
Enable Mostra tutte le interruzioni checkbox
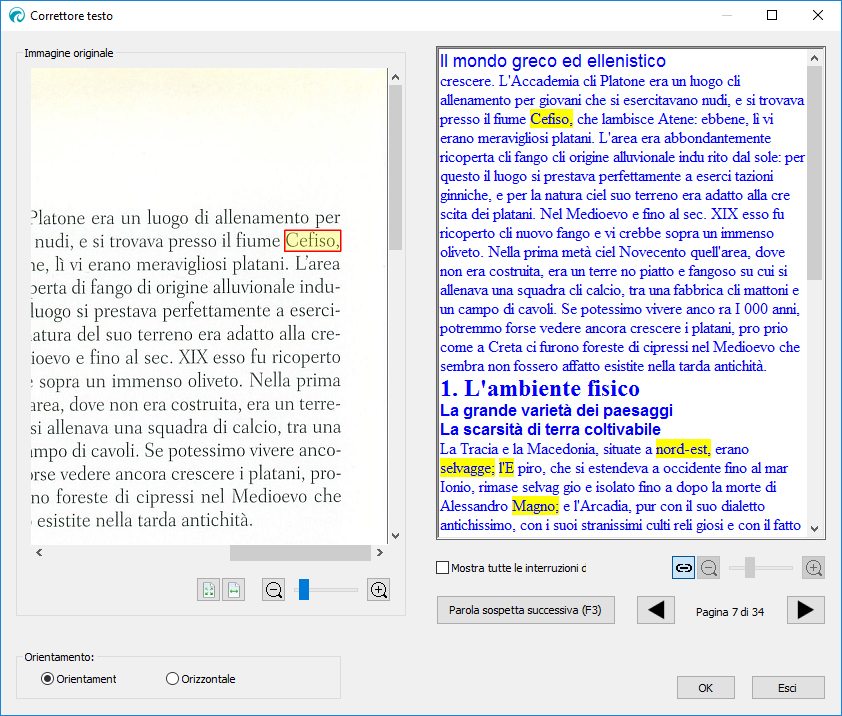click(x=443, y=568)
